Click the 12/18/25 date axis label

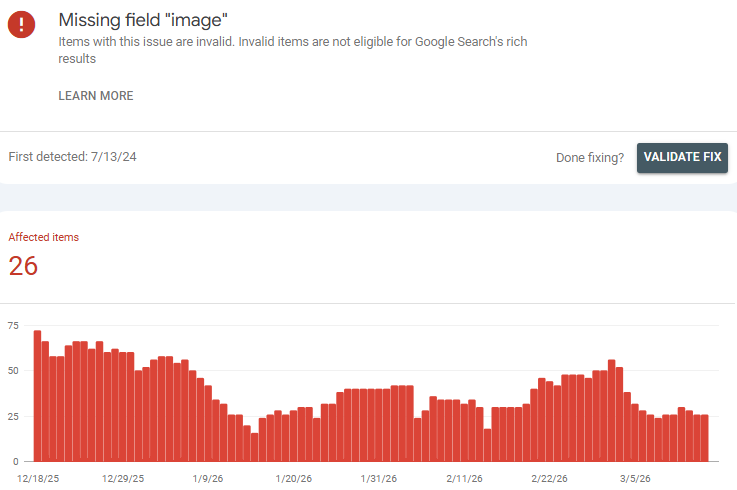pyautogui.click(x=38, y=478)
